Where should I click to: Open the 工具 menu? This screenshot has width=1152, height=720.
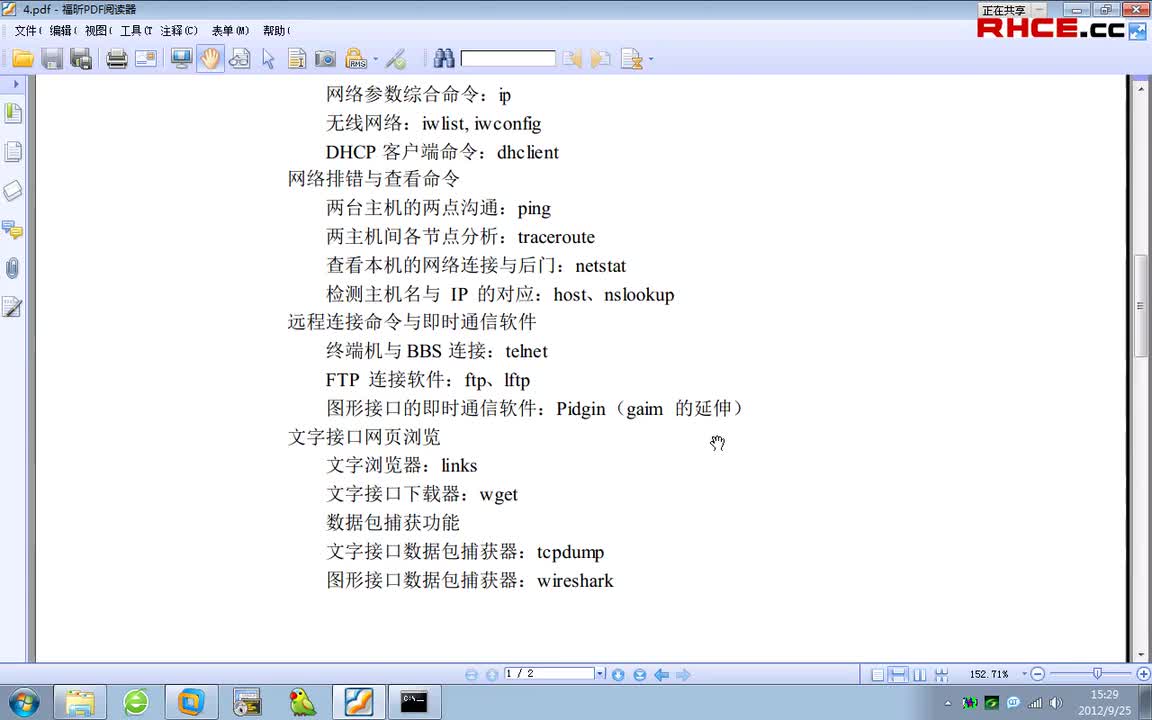[x=136, y=30]
